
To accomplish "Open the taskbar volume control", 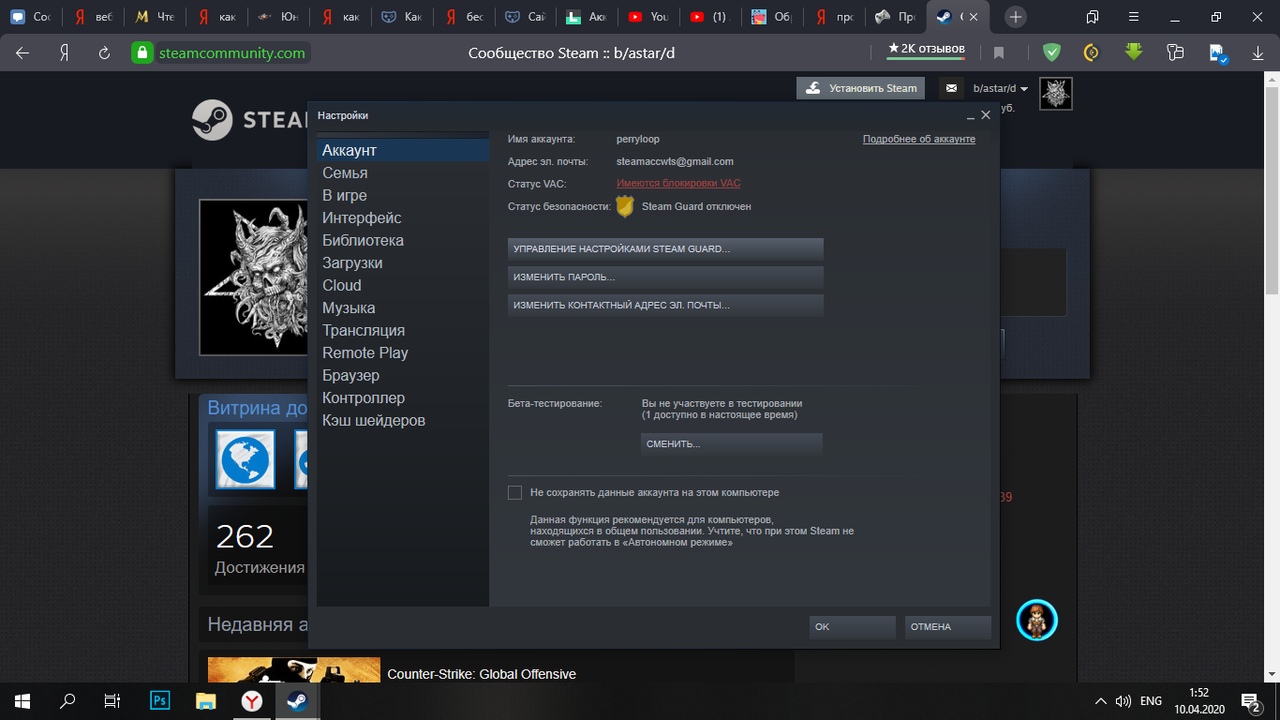I will pos(1123,701).
